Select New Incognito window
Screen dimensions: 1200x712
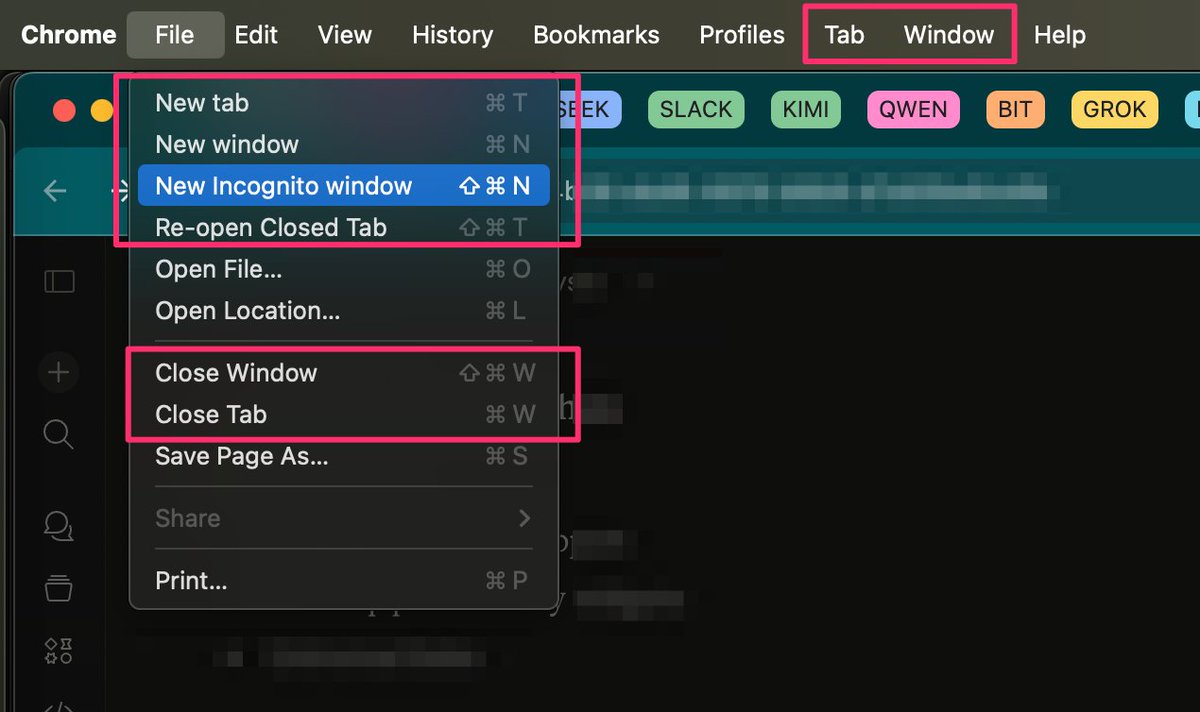pos(343,186)
